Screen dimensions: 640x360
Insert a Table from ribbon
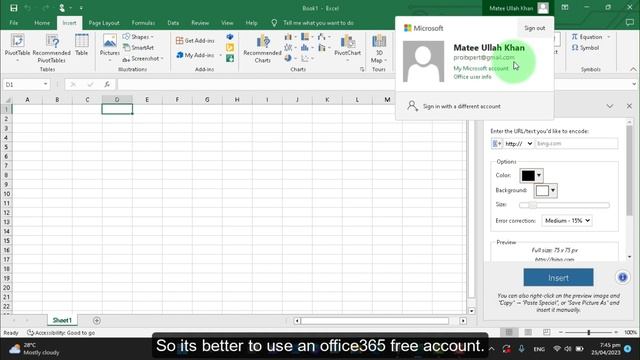tap(81, 45)
